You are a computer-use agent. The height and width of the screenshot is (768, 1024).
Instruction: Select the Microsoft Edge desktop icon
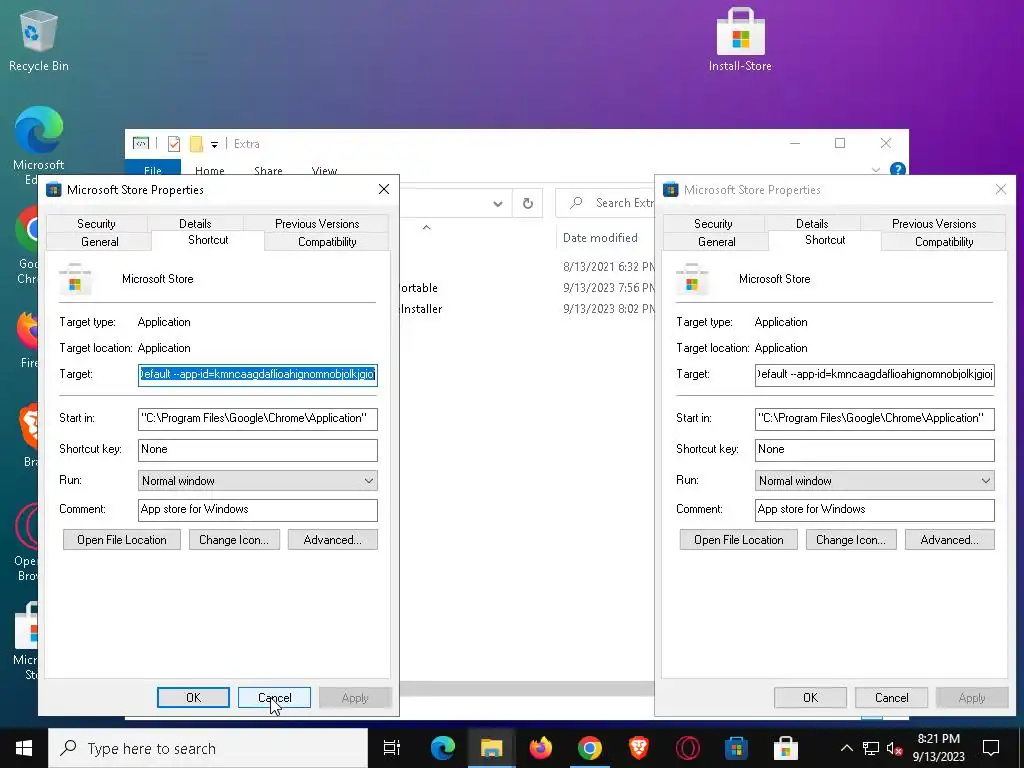coord(38,145)
